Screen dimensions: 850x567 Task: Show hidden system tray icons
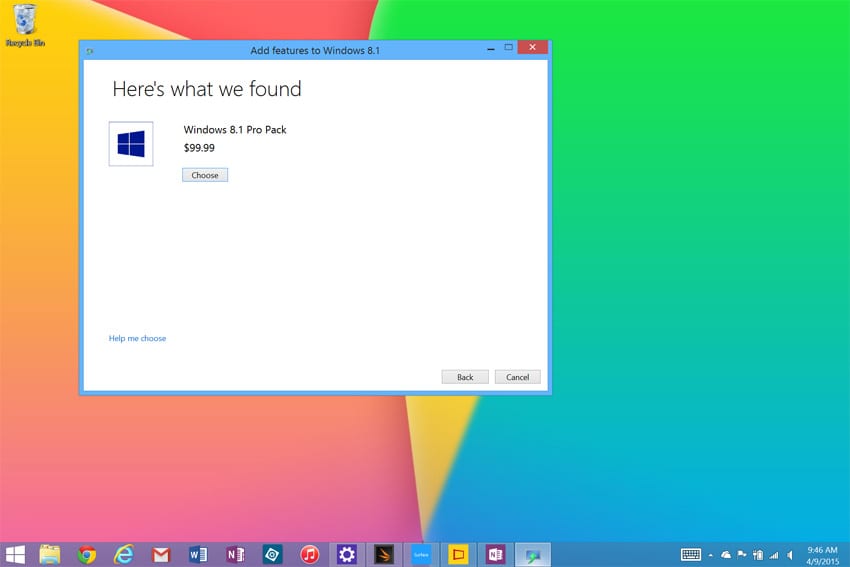(711, 555)
